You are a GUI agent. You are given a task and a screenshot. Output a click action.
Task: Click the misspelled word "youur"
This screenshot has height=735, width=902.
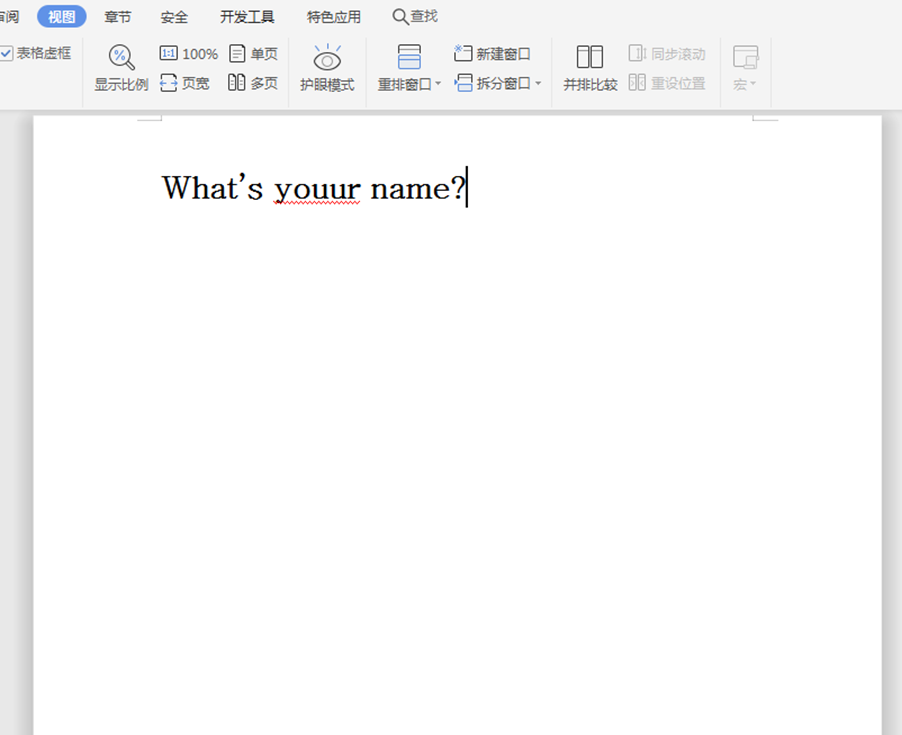pyautogui.click(x=316, y=188)
